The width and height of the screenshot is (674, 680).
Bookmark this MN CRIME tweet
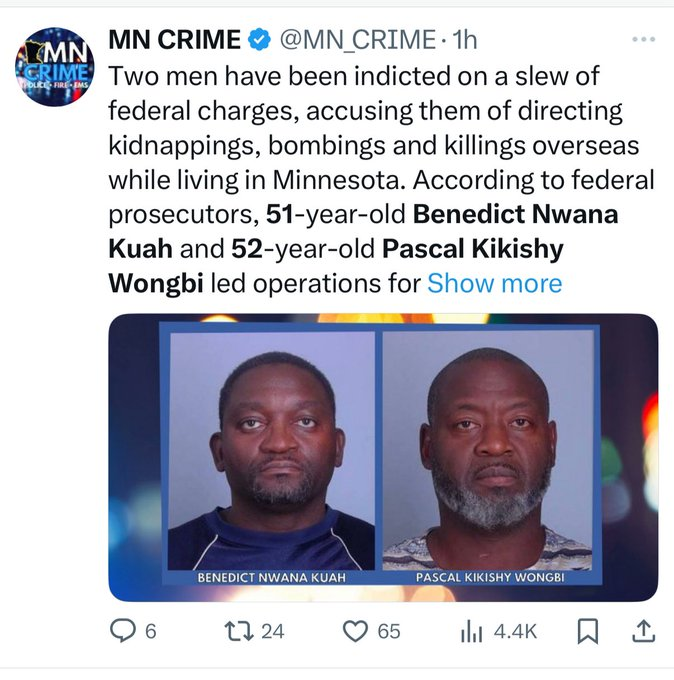(x=589, y=631)
